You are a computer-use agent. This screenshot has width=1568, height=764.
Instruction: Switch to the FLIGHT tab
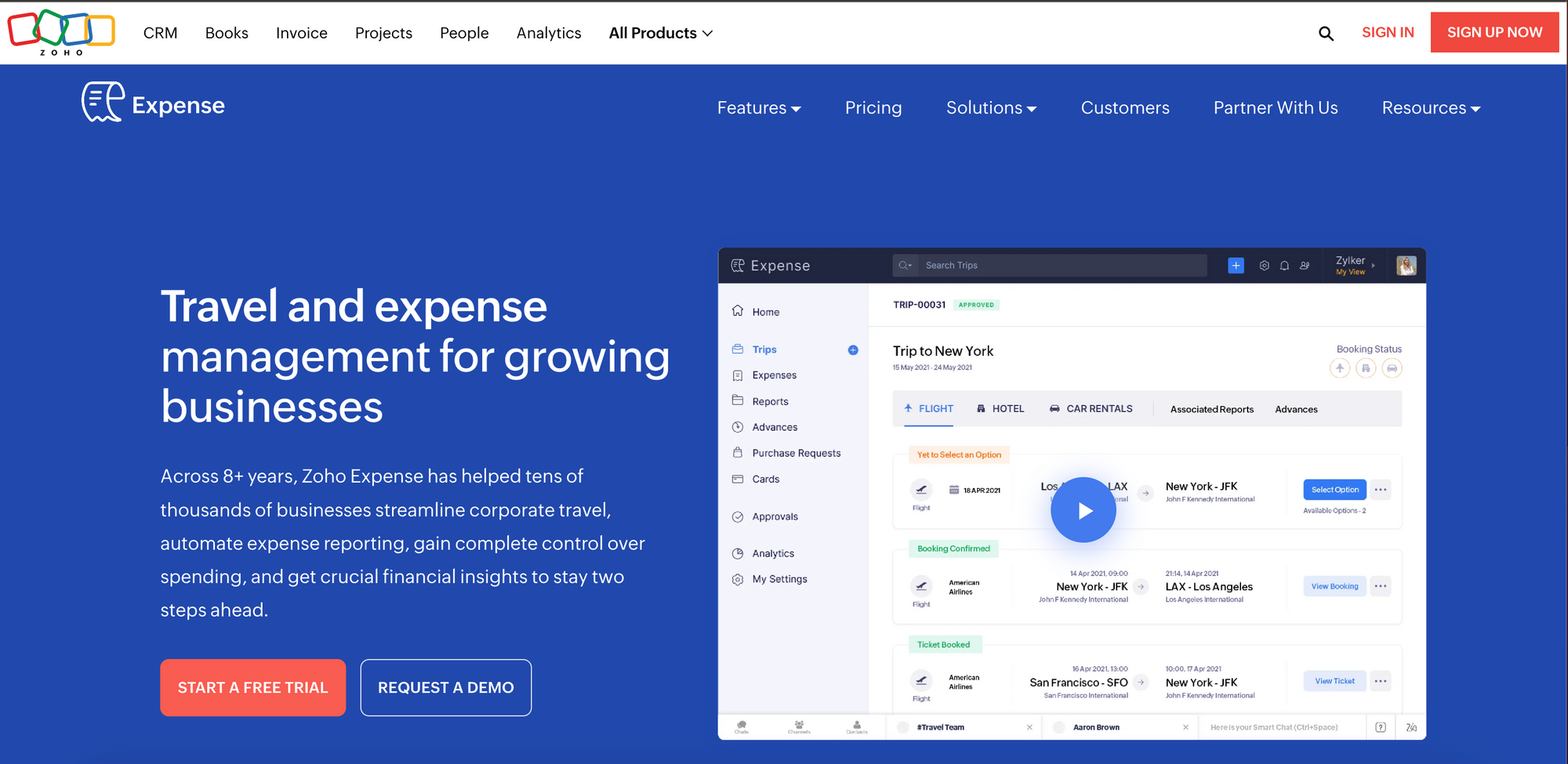pos(928,409)
